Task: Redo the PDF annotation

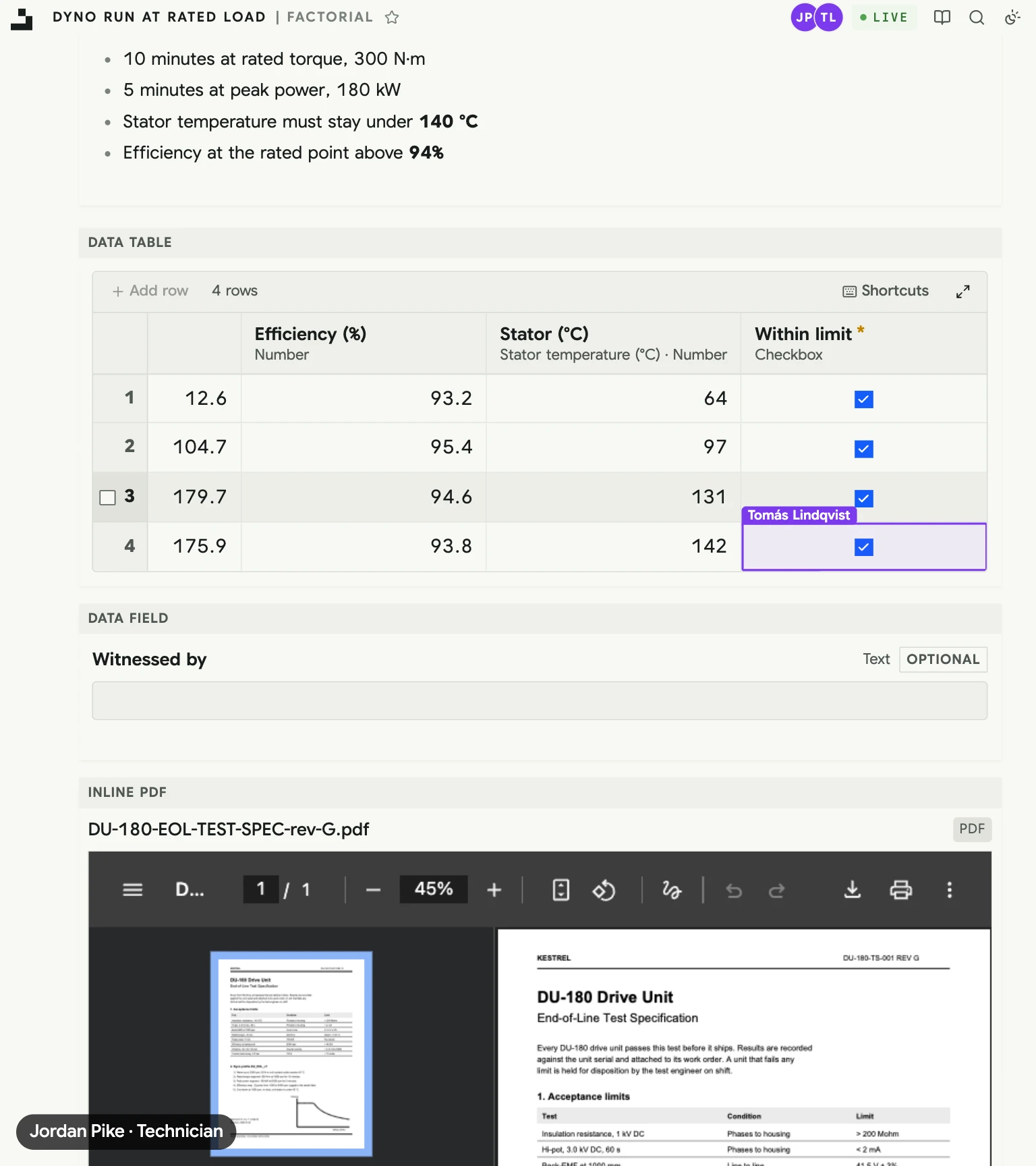Action: coord(777,891)
